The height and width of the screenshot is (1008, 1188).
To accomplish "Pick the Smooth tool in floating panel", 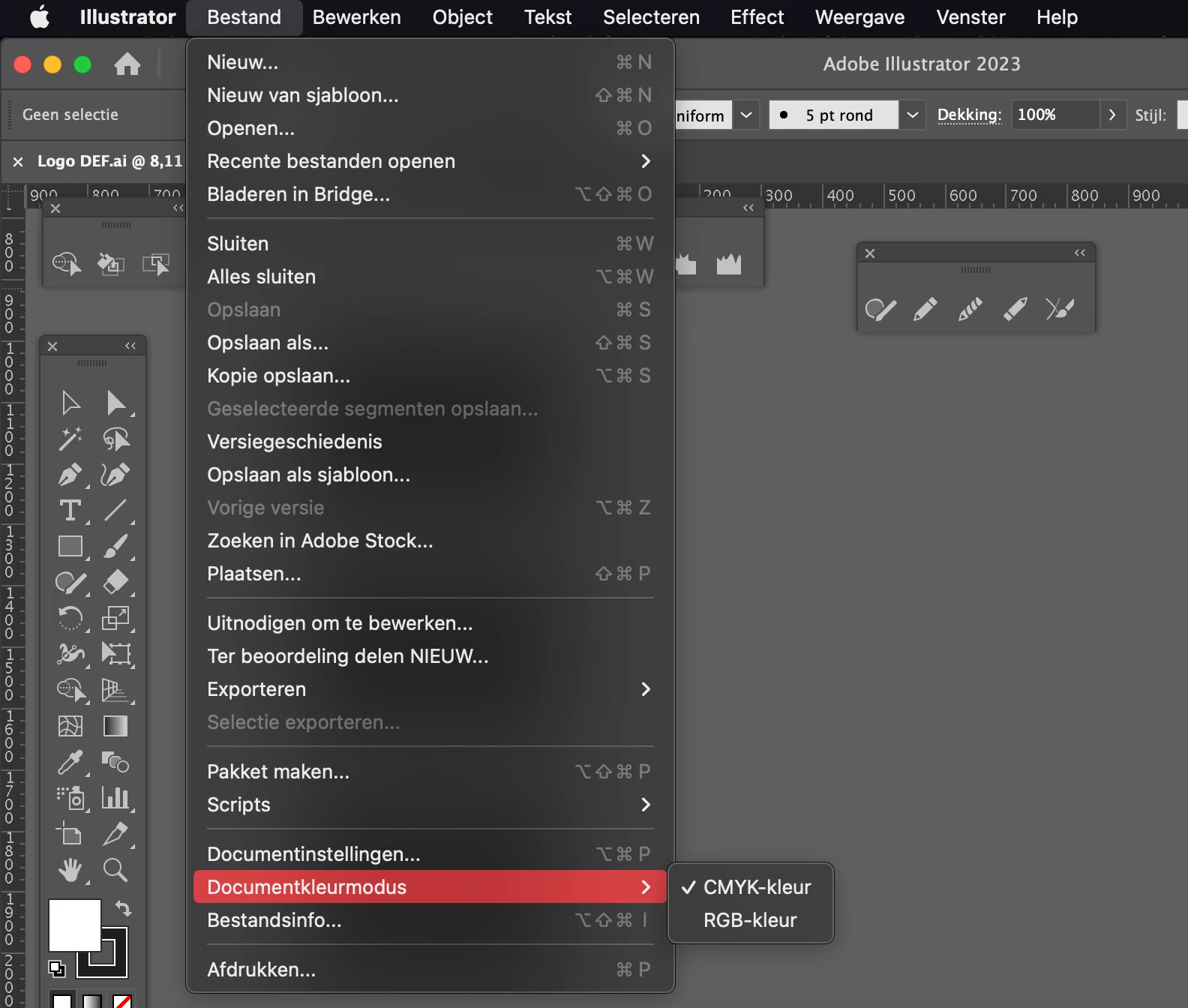I will 970,309.
